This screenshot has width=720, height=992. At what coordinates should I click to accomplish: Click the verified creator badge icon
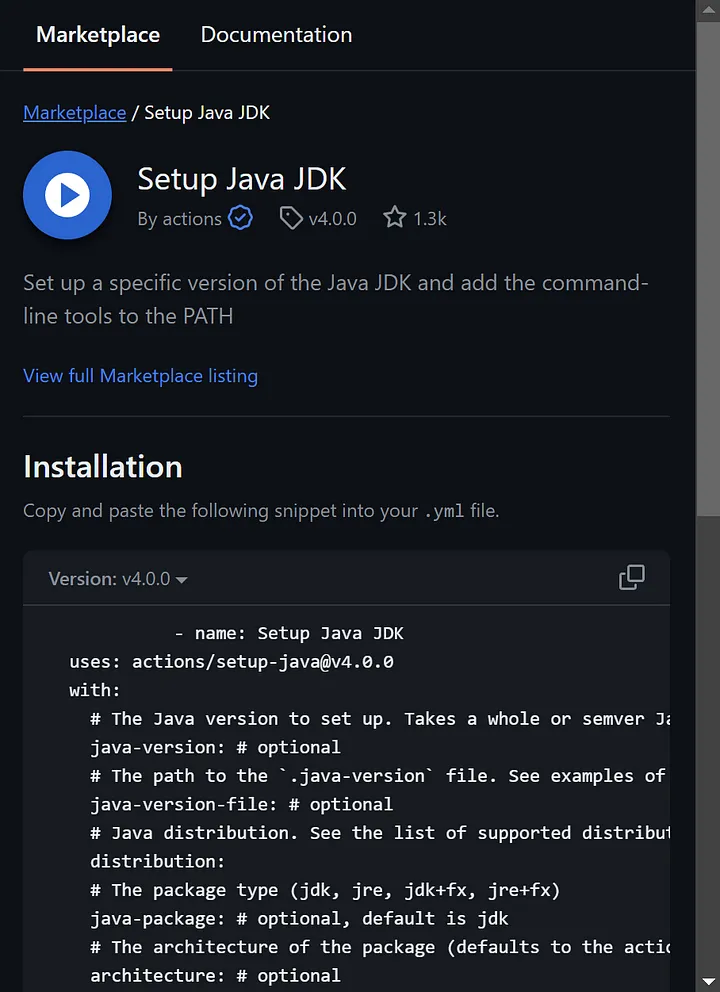coord(240,218)
